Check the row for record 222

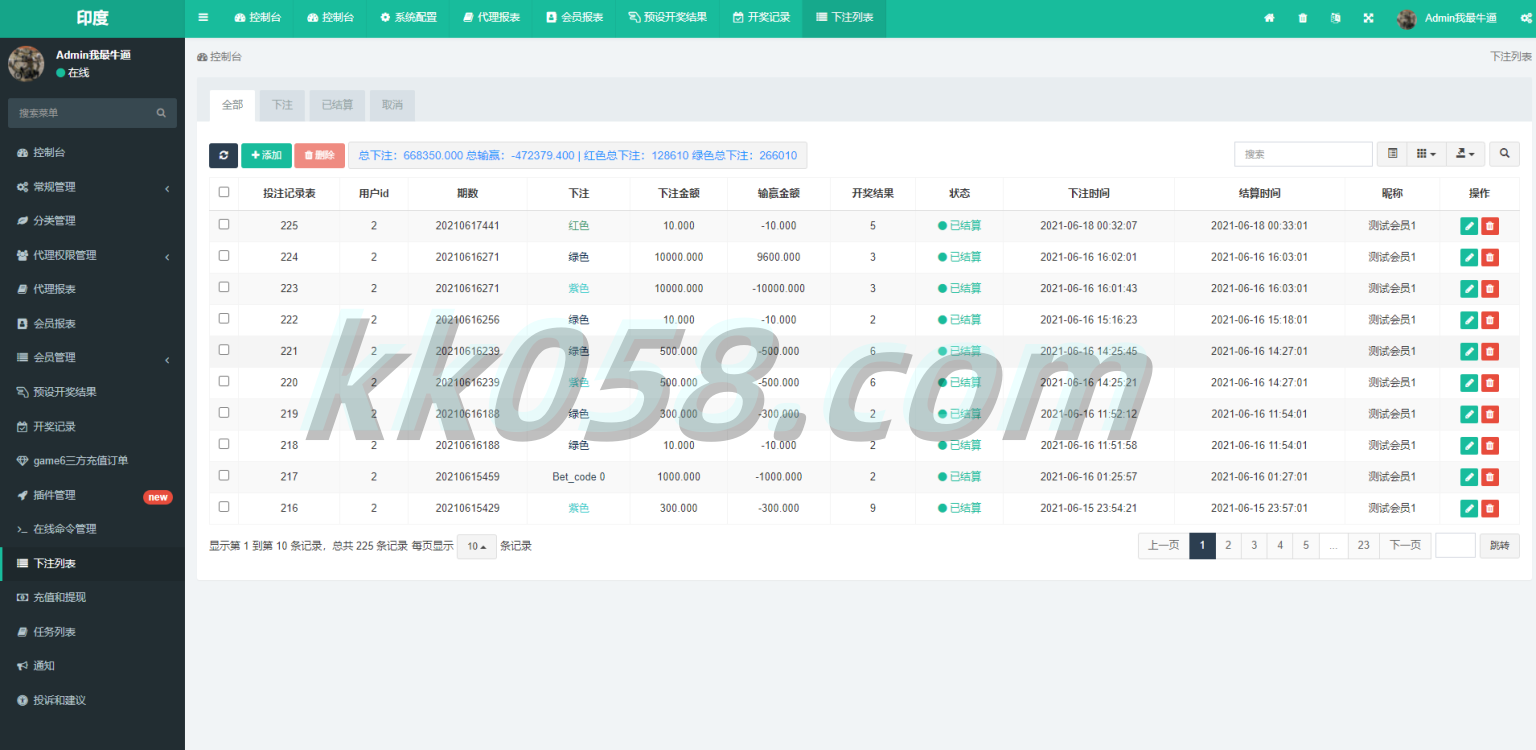[x=224, y=318]
